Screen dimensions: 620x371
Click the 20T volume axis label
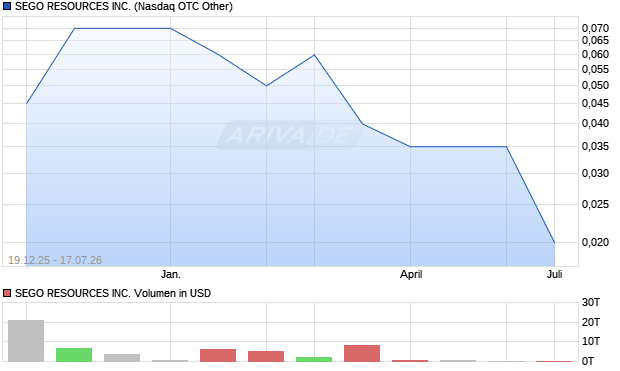click(591, 322)
